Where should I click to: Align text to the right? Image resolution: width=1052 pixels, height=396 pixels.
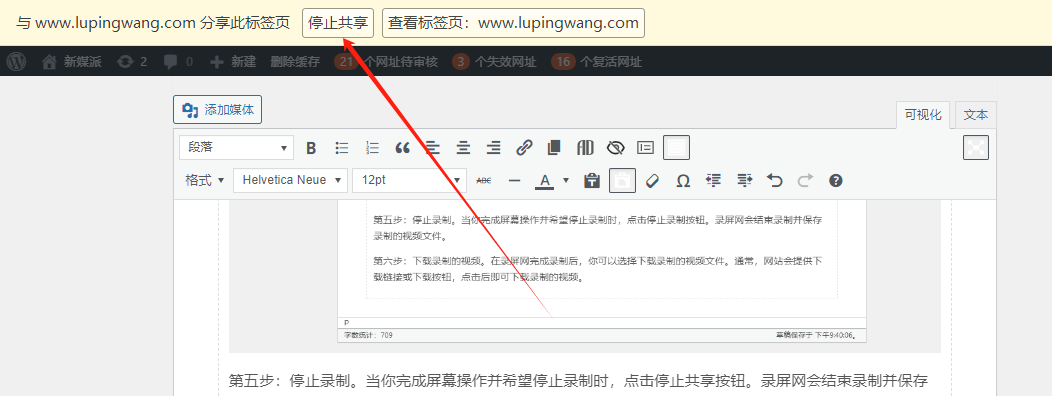tap(494, 148)
